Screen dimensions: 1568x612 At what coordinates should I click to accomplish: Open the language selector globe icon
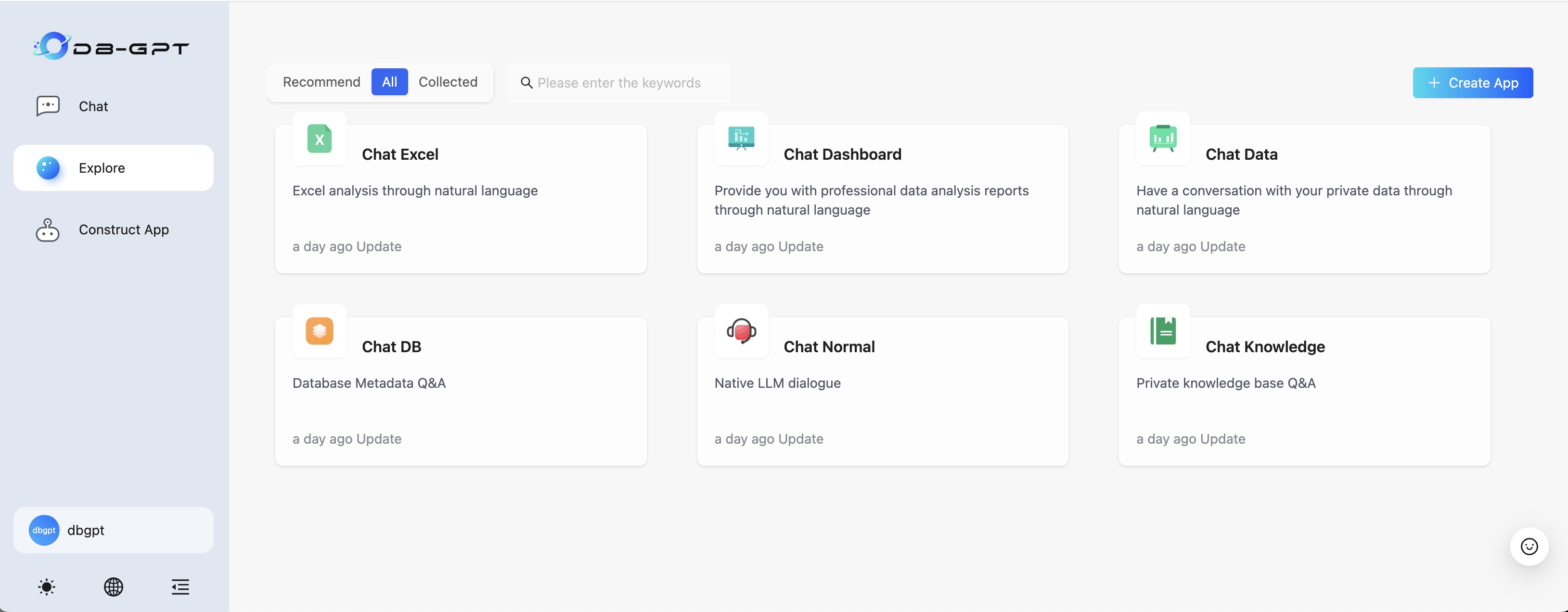click(113, 587)
